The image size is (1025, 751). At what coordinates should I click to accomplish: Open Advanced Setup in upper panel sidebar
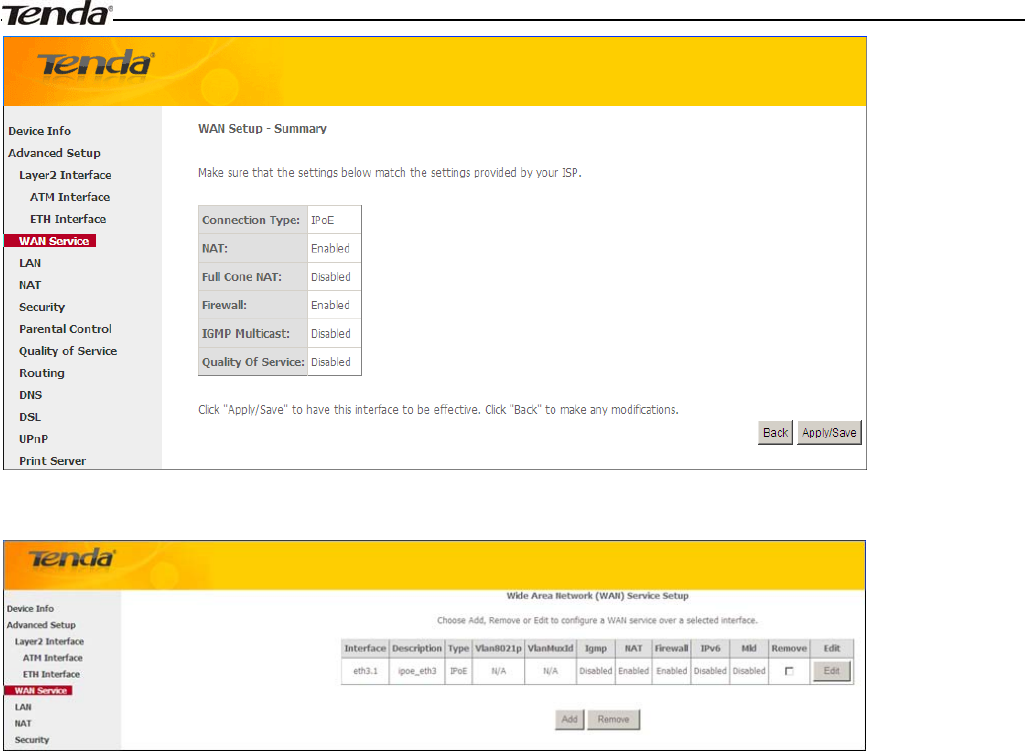coord(54,153)
